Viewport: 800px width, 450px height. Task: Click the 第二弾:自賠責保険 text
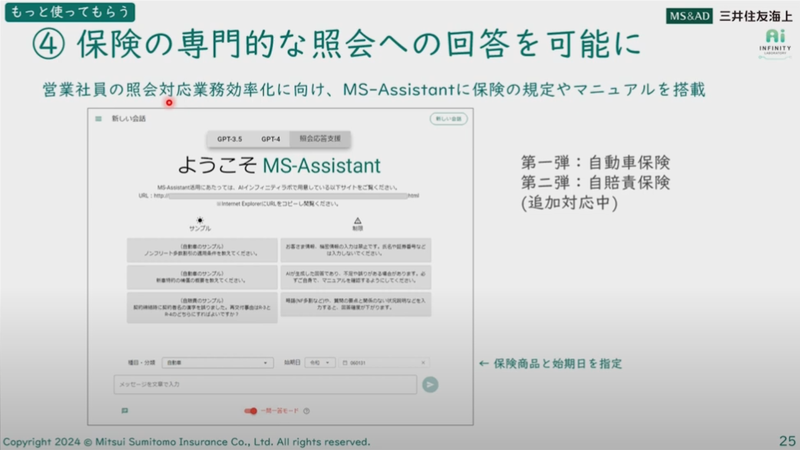coord(595,183)
